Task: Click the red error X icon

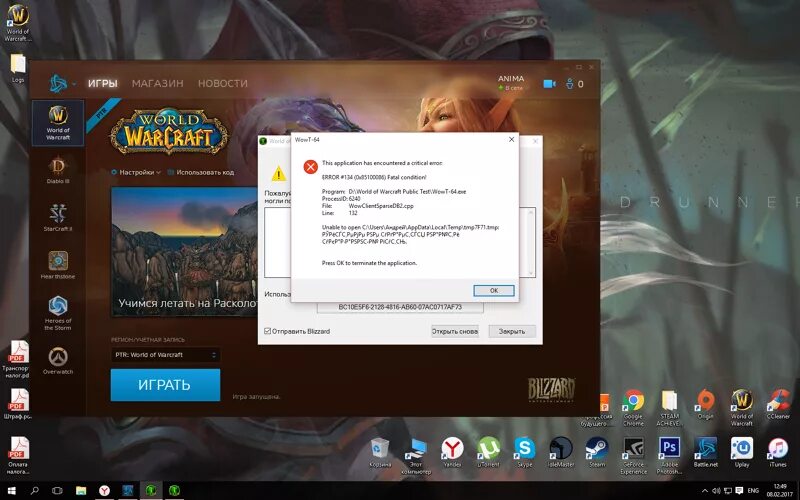Action: [310, 167]
